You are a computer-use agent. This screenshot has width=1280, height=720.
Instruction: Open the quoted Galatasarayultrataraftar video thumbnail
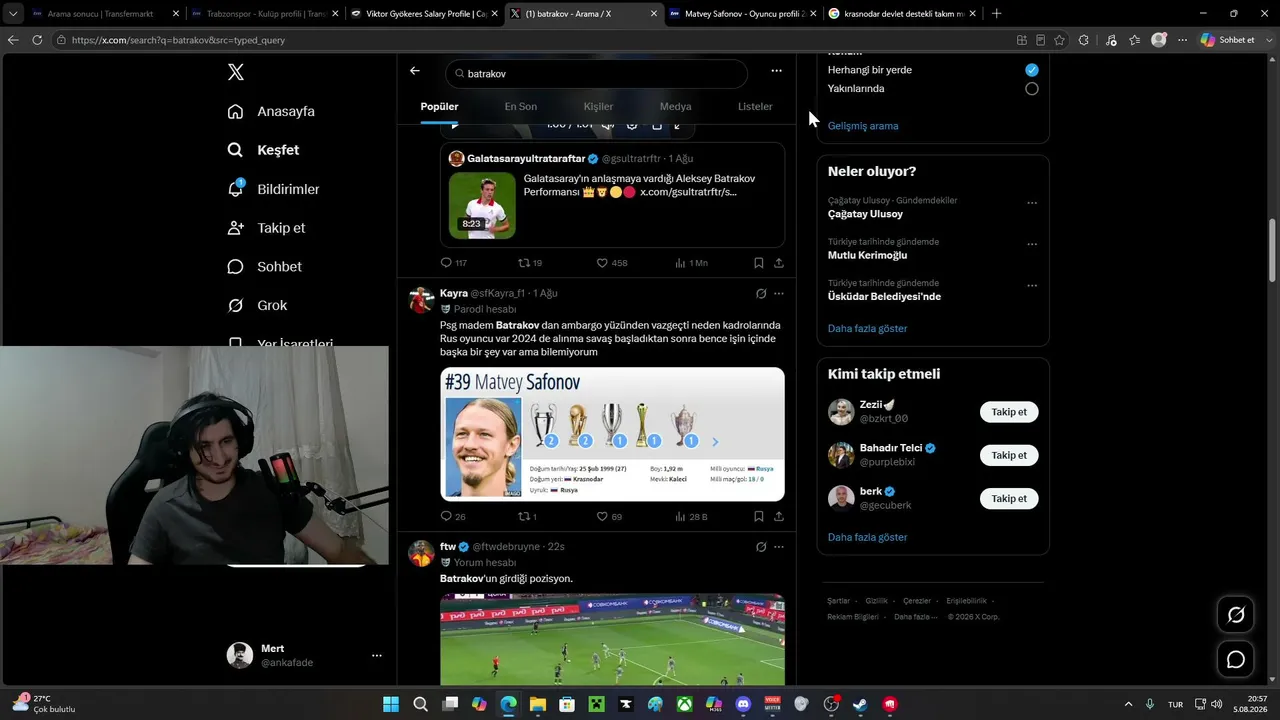(482, 205)
